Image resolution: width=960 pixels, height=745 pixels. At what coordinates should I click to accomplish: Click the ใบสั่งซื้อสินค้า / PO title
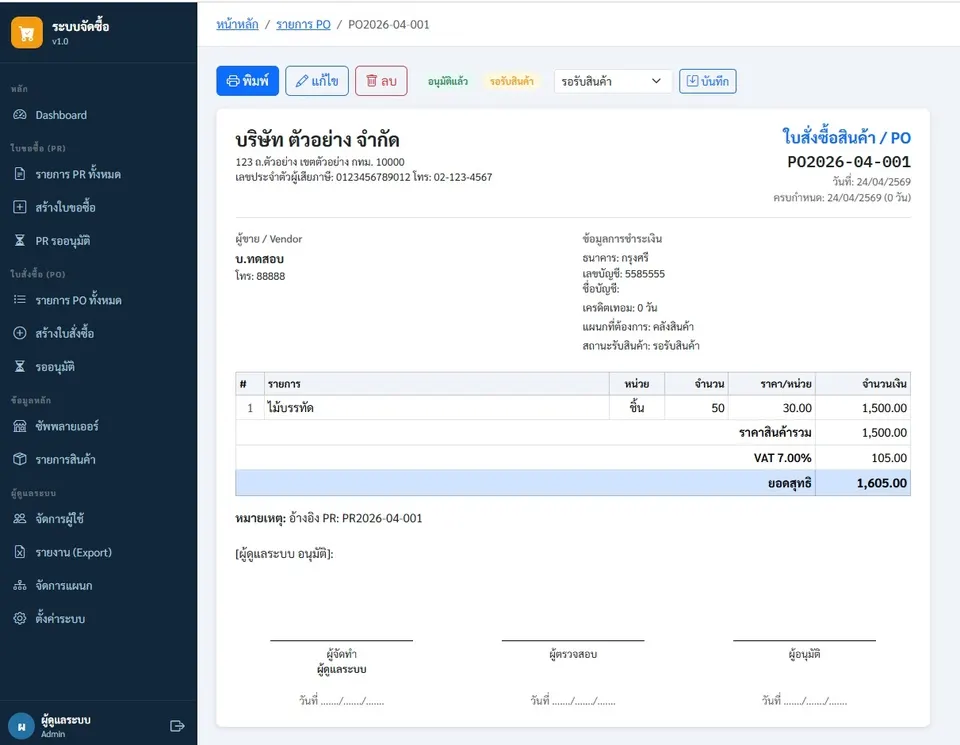(846, 137)
